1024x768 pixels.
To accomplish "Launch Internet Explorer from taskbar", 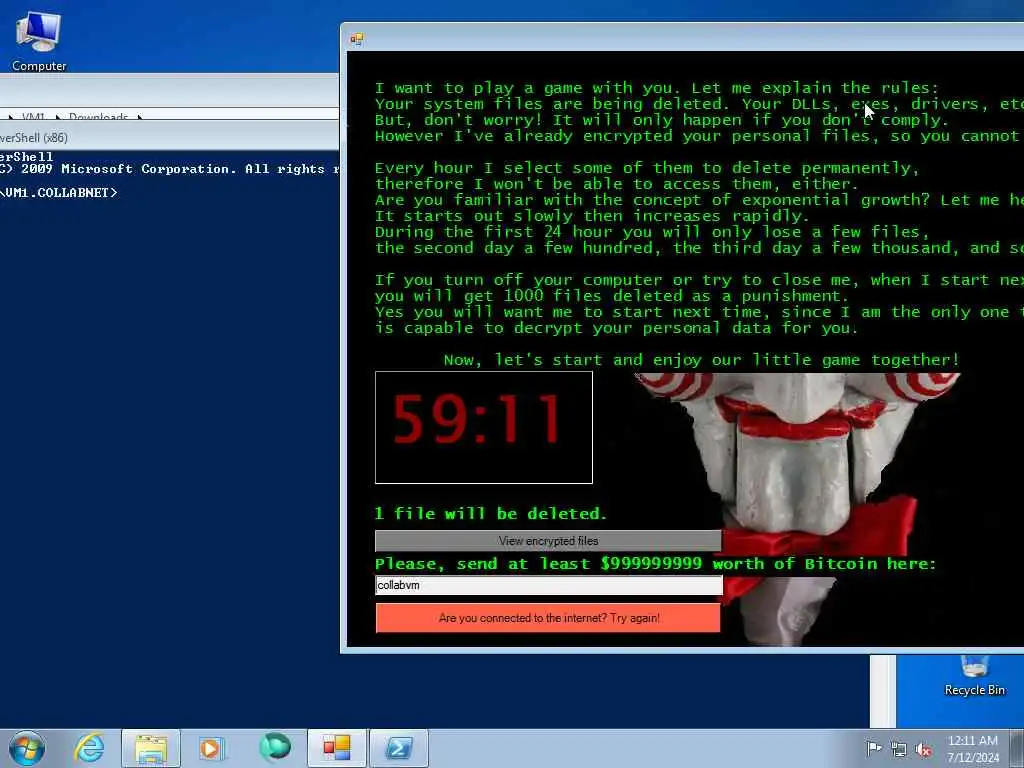I will [89, 748].
